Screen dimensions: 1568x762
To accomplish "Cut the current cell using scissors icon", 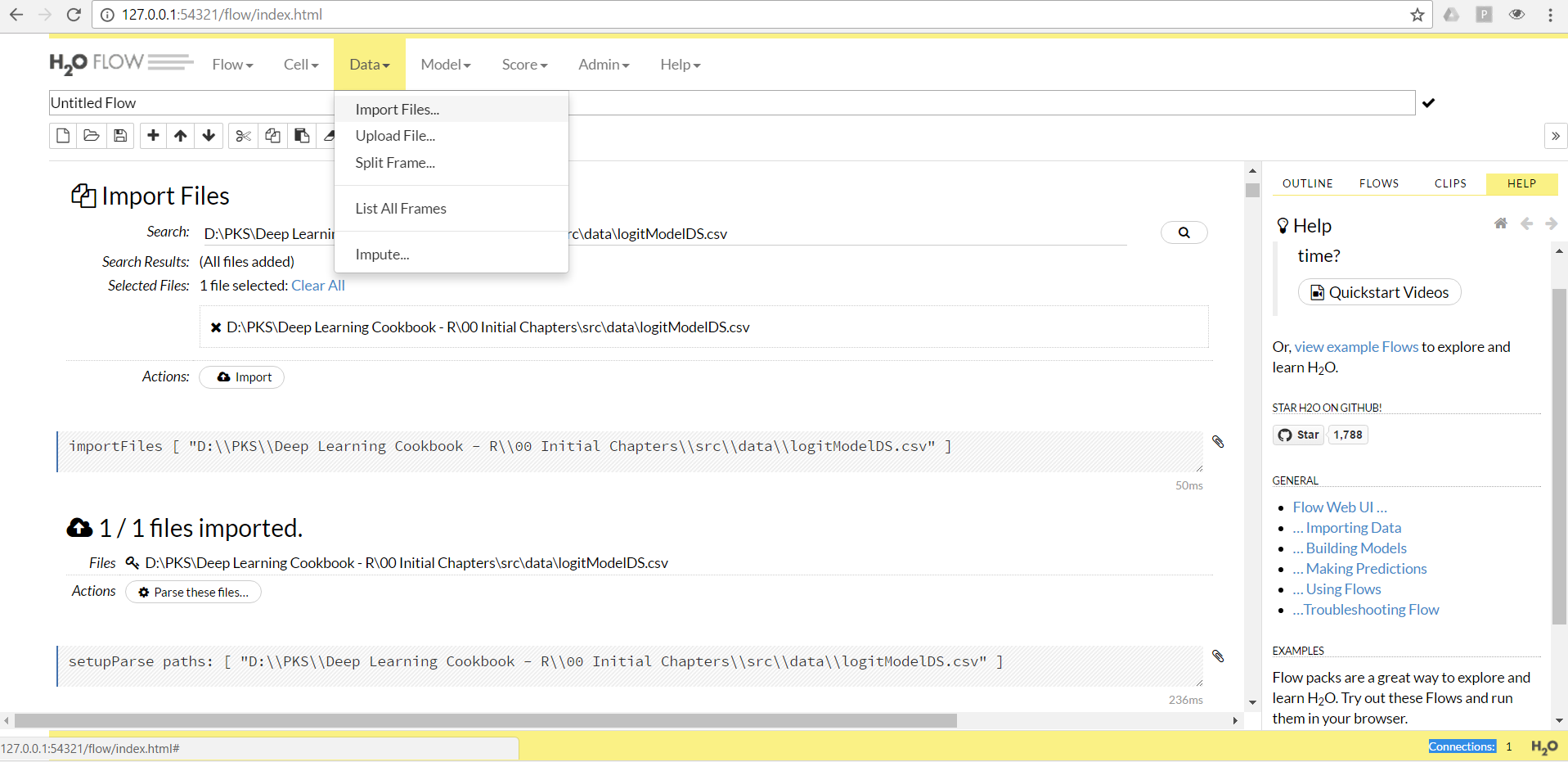I will pos(243,136).
